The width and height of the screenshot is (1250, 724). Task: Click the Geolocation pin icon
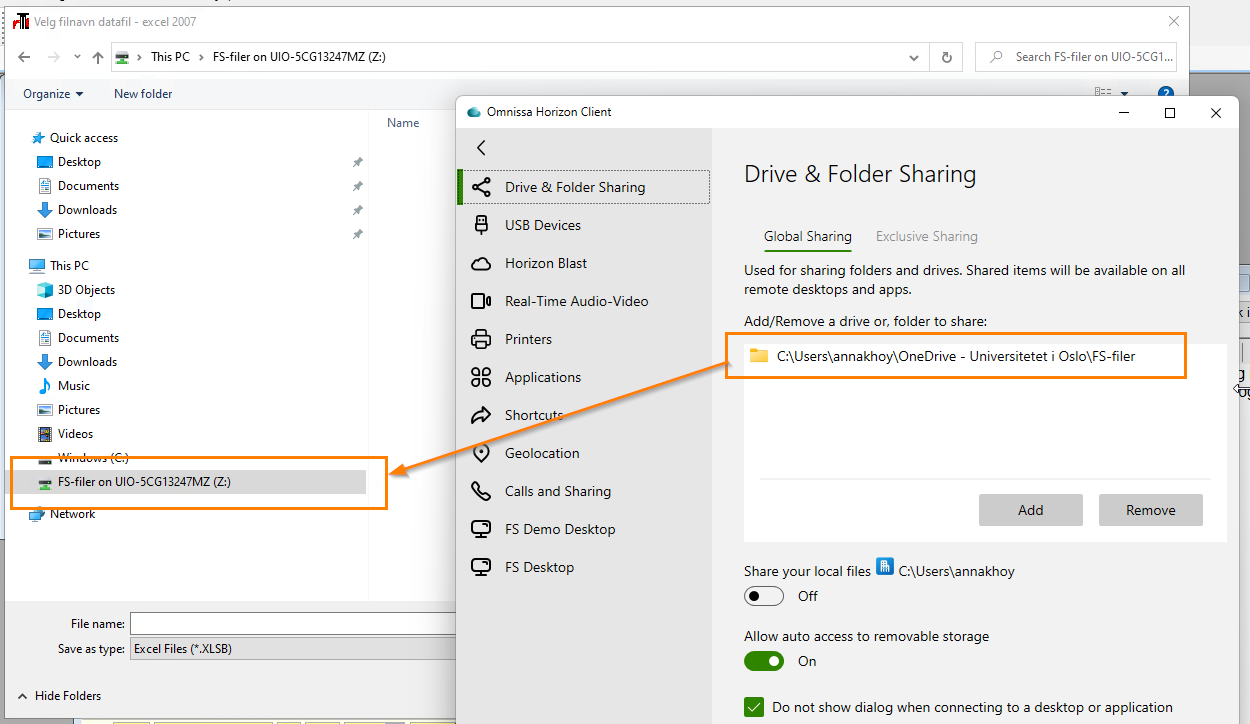tap(481, 453)
